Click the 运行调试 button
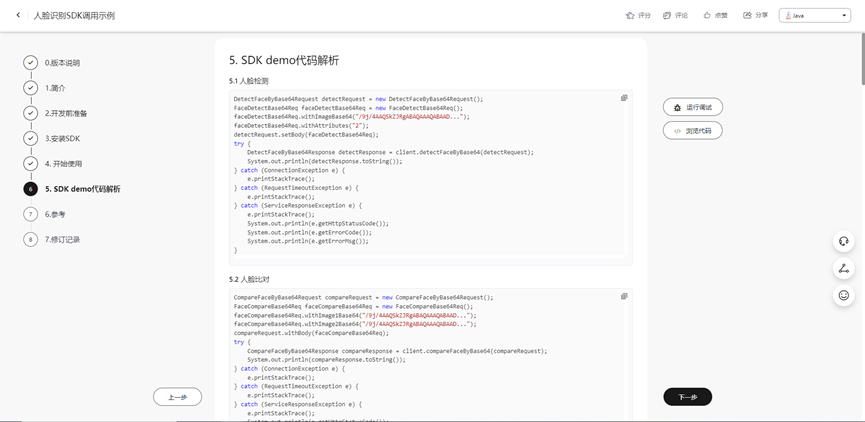This screenshot has width=865, height=422. [692, 107]
